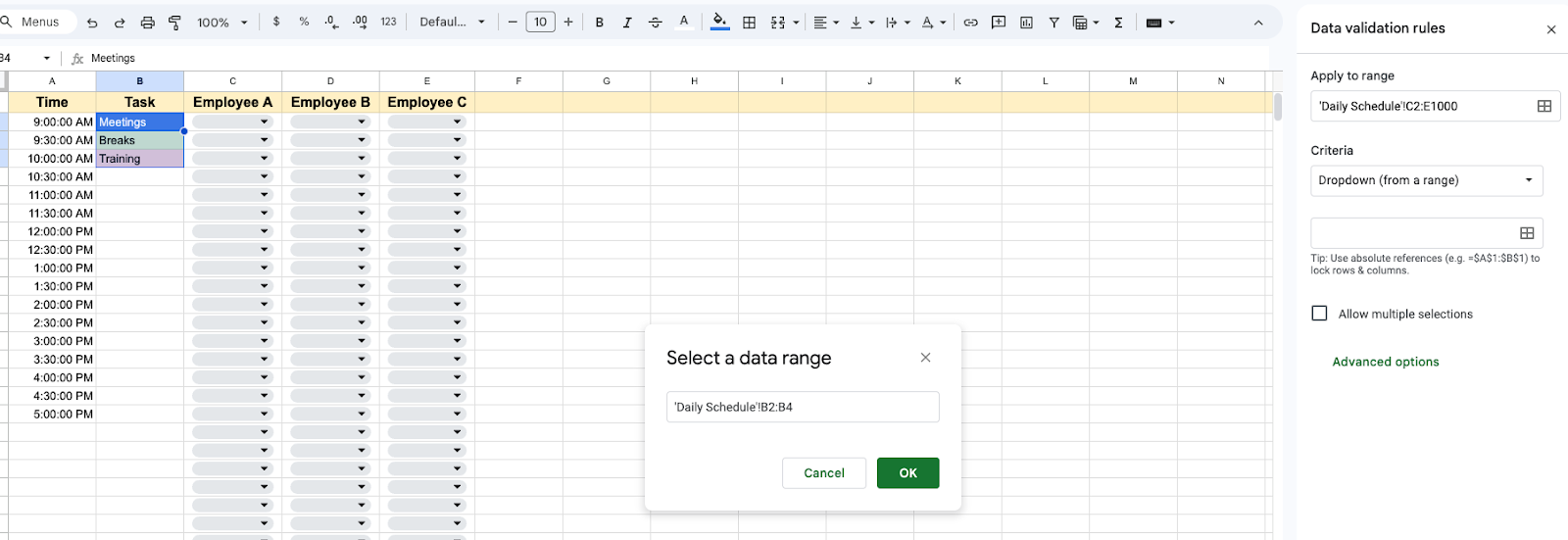
Task: Select the Employee A header cell
Action: [232, 102]
